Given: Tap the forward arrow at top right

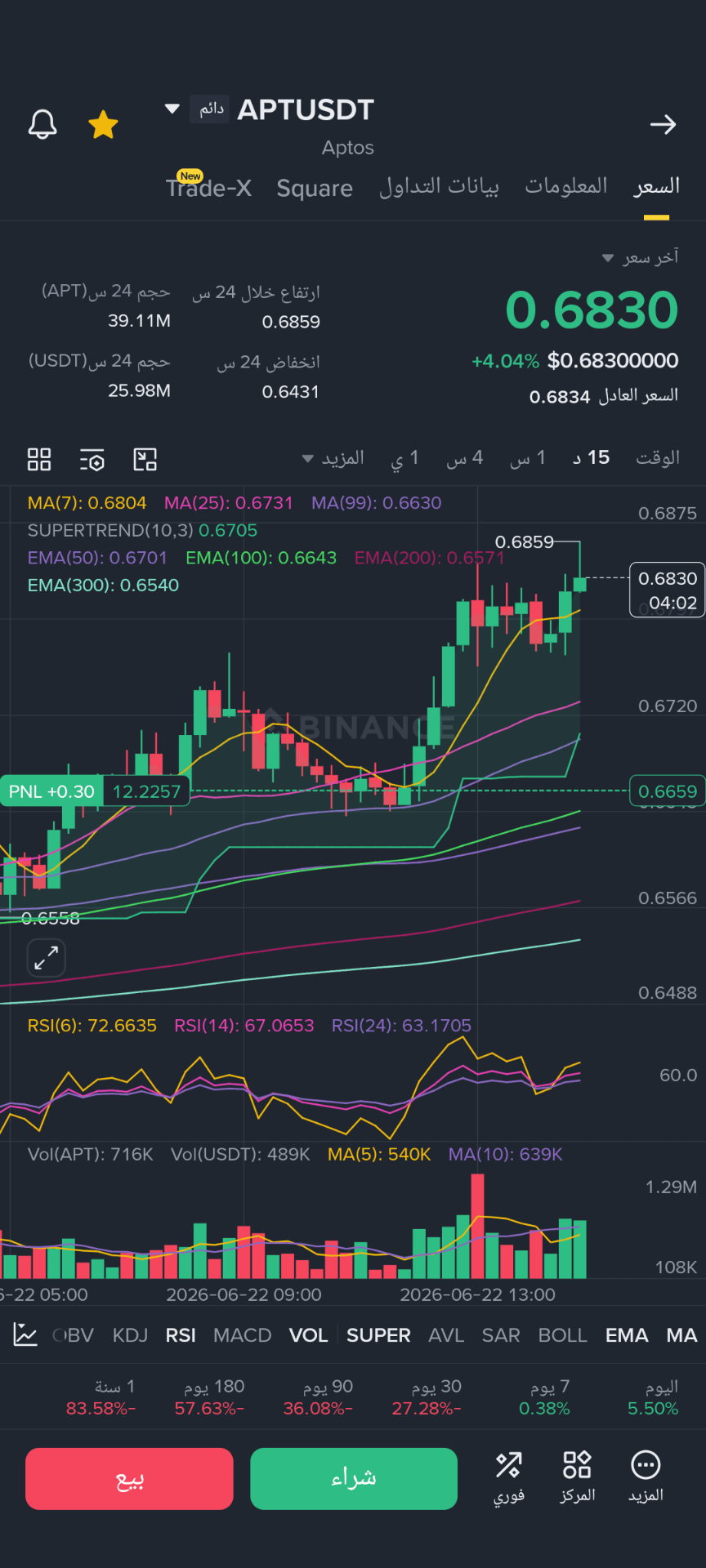Looking at the screenshot, I should tap(663, 124).
